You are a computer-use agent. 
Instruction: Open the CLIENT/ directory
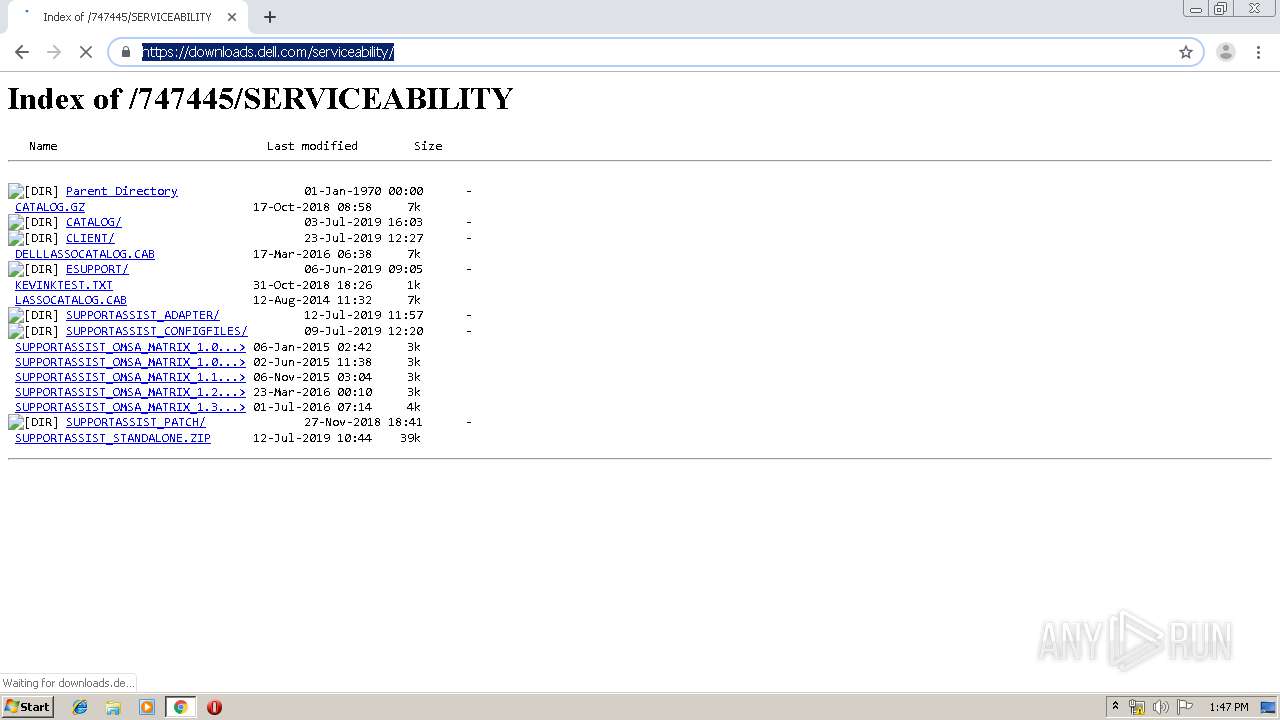coord(90,238)
